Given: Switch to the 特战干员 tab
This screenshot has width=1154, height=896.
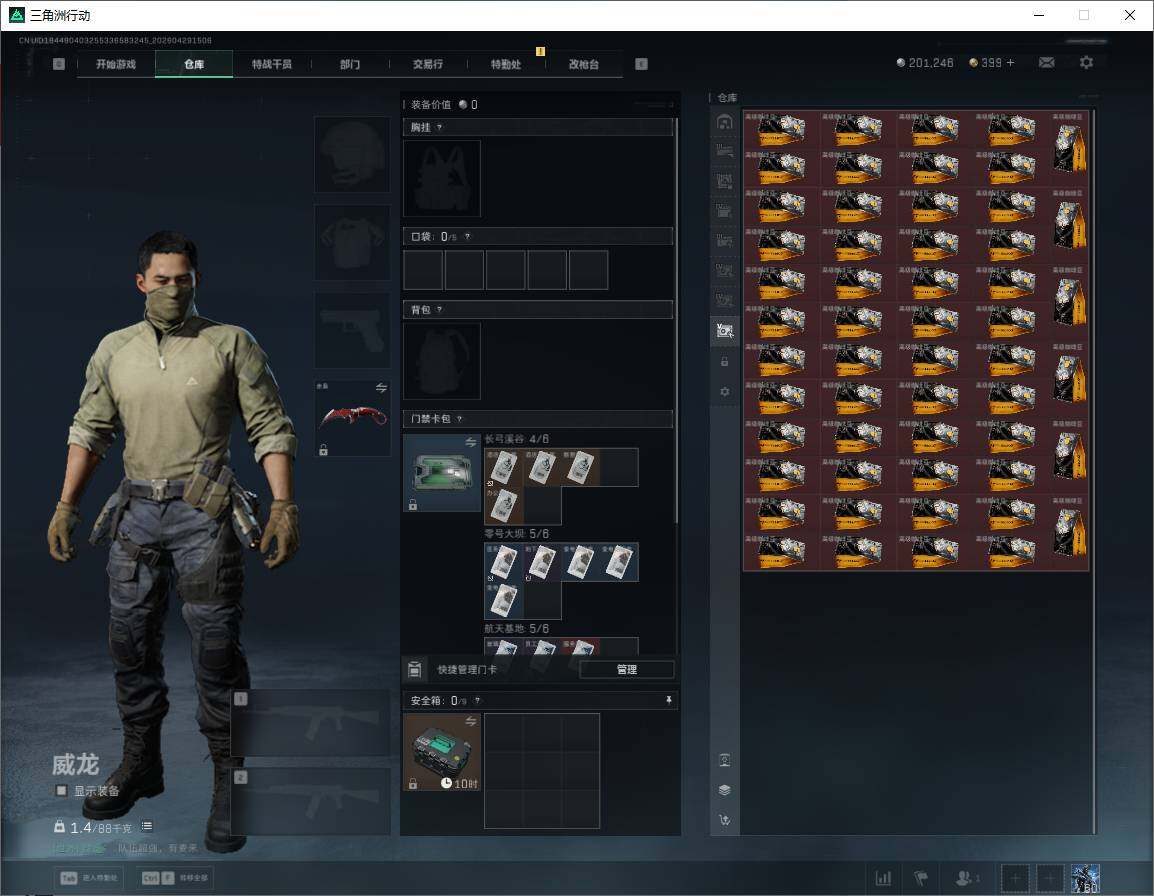Looking at the screenshot, I should click(272, 64).
